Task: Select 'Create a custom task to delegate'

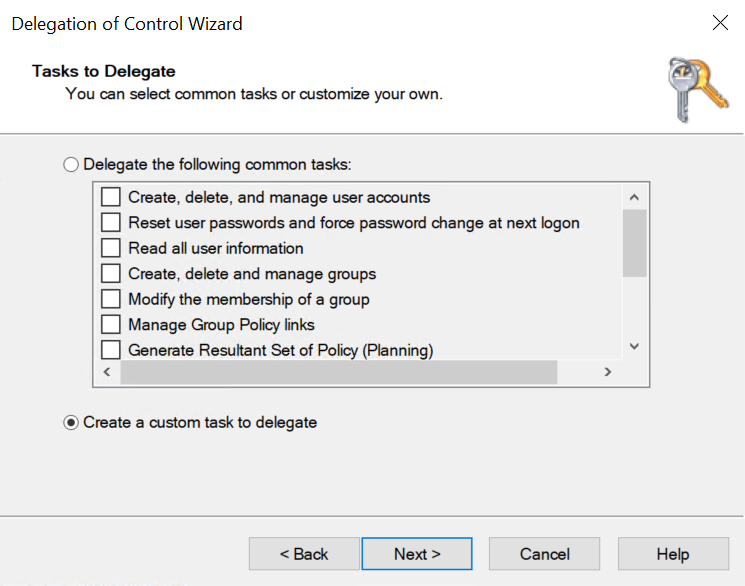Action: click(71, 422)
